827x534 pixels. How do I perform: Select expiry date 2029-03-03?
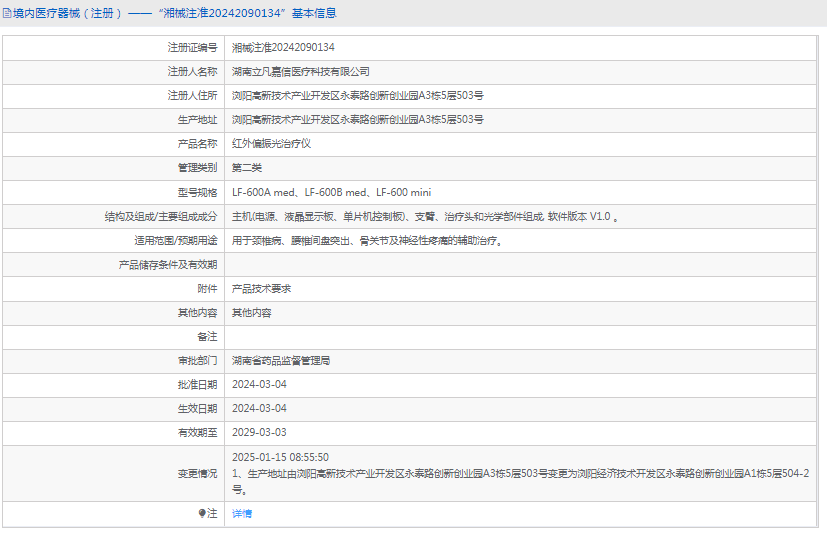click(x=259, y=433)
